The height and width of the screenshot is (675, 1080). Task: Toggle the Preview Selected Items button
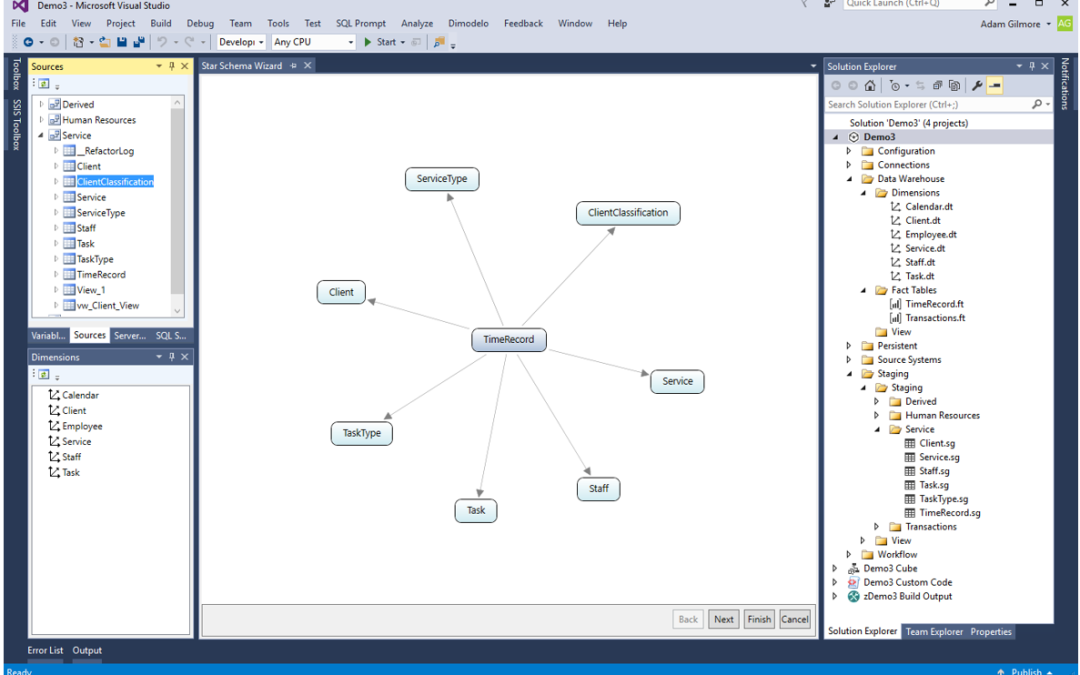pos(995,86)
